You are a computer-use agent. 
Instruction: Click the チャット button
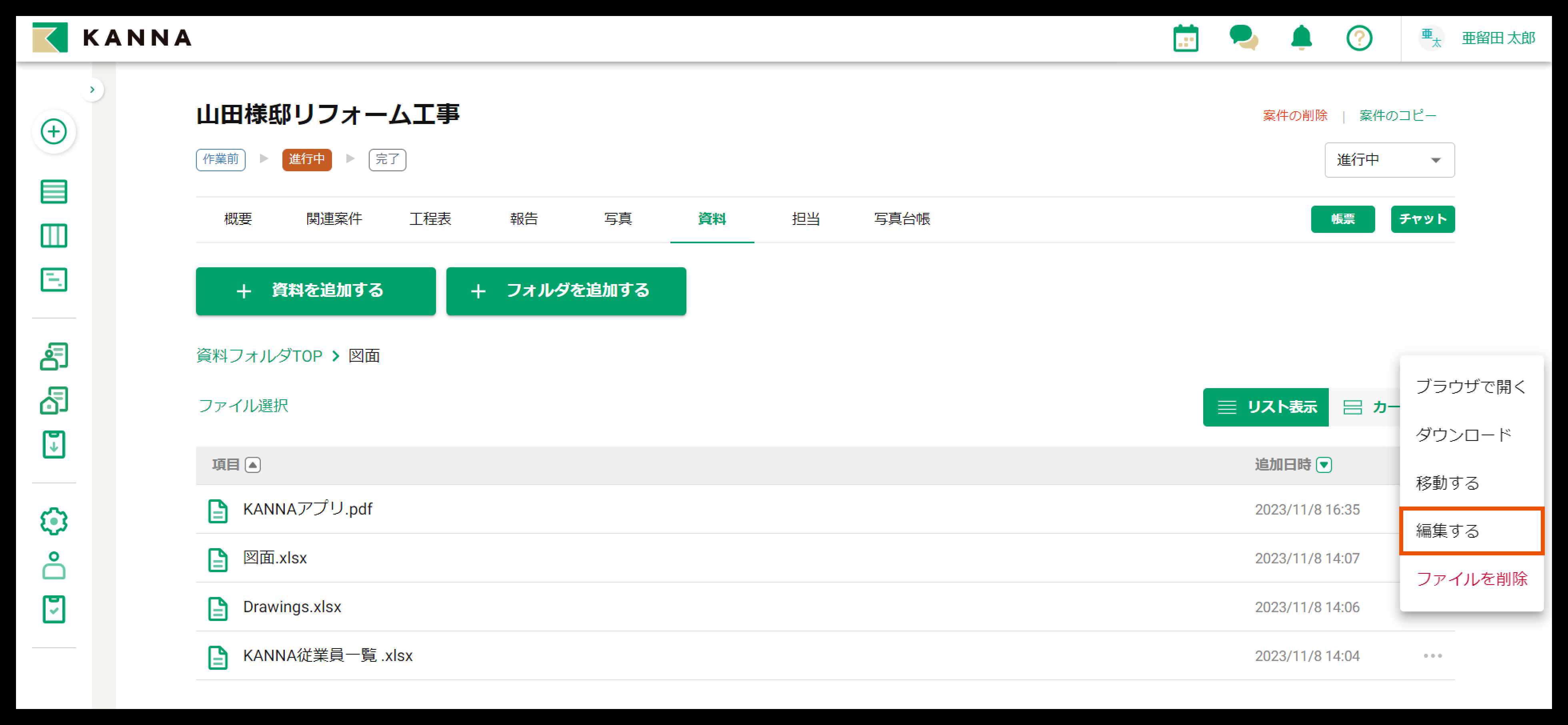tap(1422, 219)
